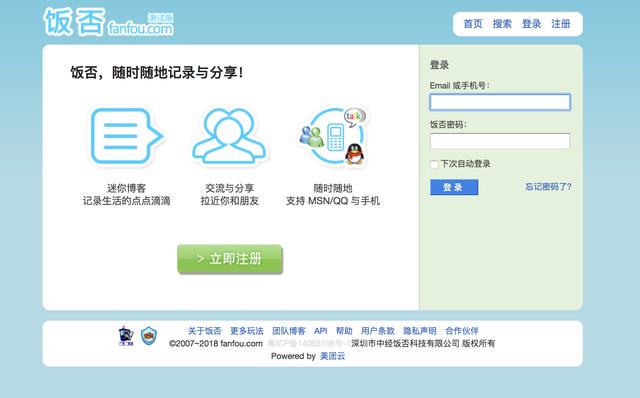Image resolution: width=640 pixels, height=398 pixels.
Task: Click the green 立即注册 button
Action: click(230, 259)
